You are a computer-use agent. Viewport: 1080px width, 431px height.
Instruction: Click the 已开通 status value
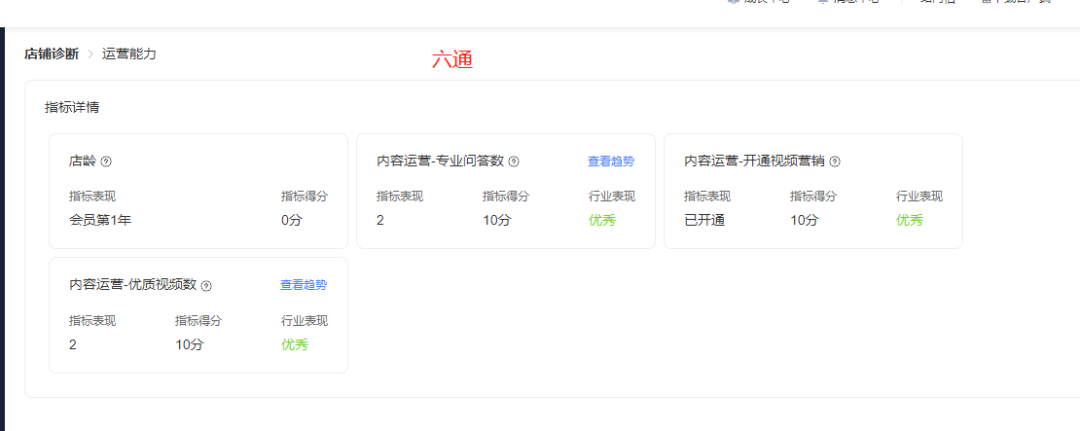pyautogui.click(x=705, y=221)
